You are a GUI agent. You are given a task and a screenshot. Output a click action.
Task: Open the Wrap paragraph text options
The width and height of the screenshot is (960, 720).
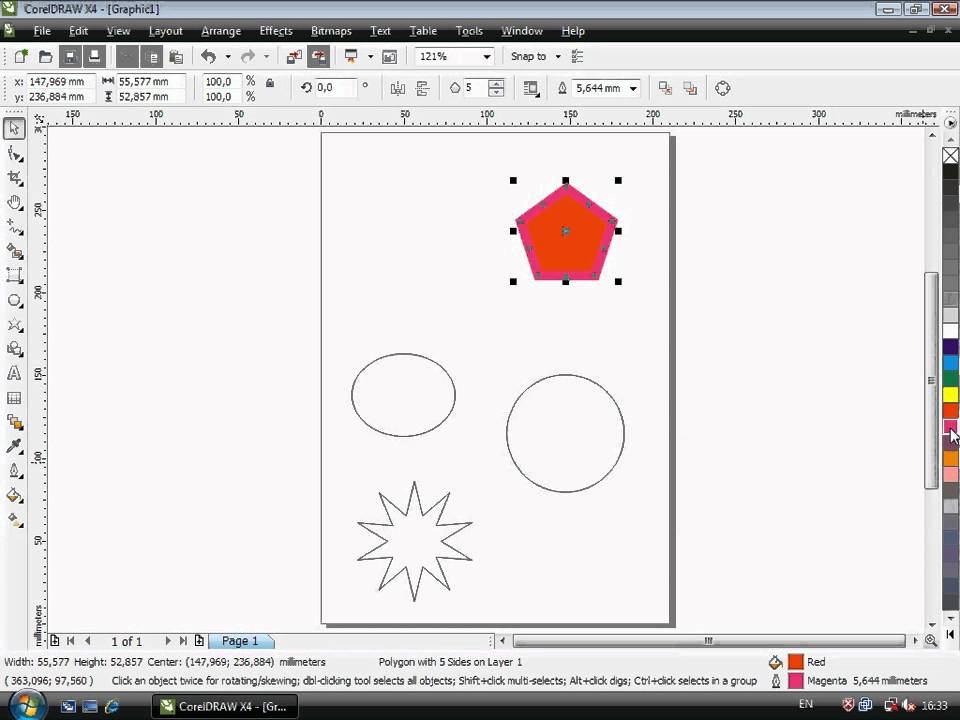(x=531, y=88)
